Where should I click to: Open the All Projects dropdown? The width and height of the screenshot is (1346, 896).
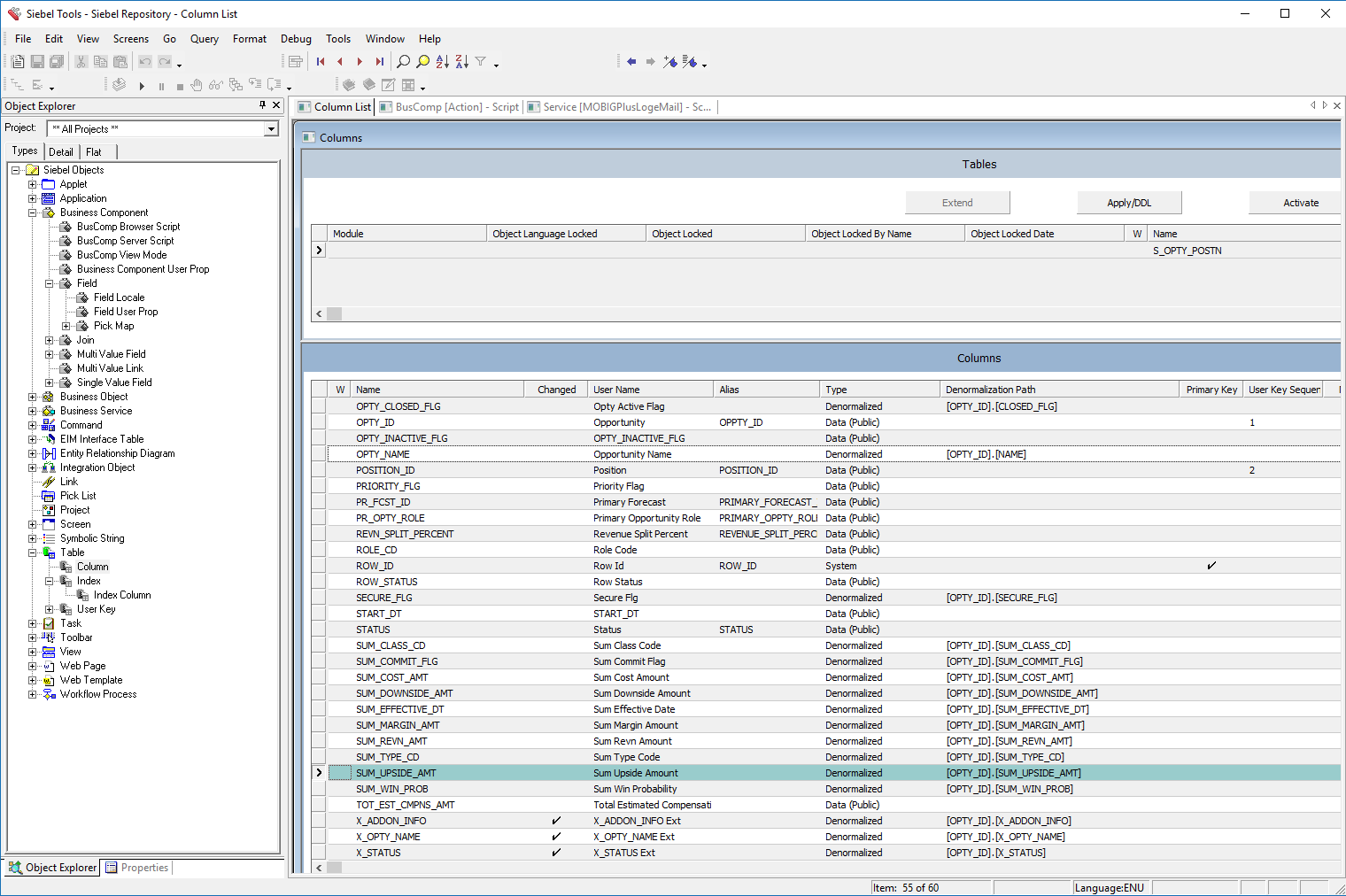[x=271, y=129]
